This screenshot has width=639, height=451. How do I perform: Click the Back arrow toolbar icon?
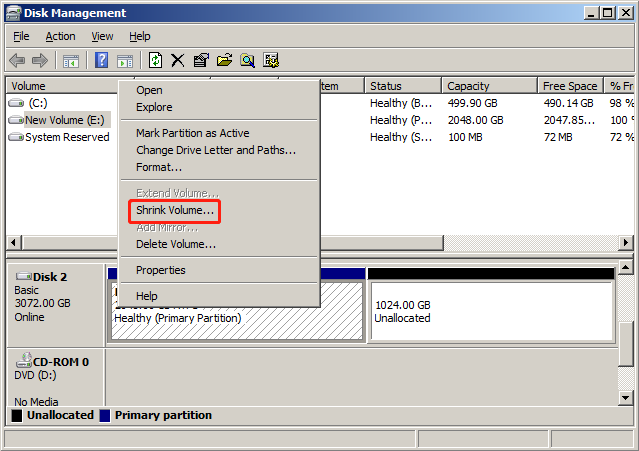click(x=16, y=61)
